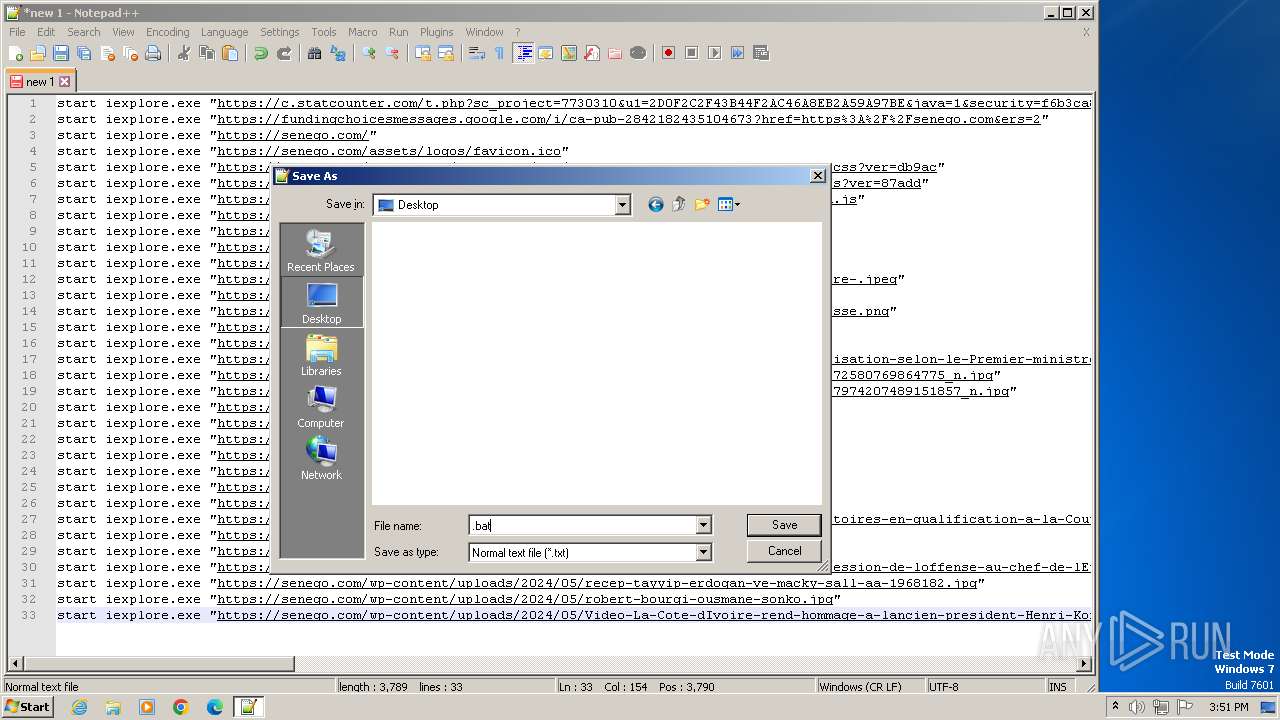1280x720 pixels.
Task: Close the new 1 tab
Action: tap(65, 82)
